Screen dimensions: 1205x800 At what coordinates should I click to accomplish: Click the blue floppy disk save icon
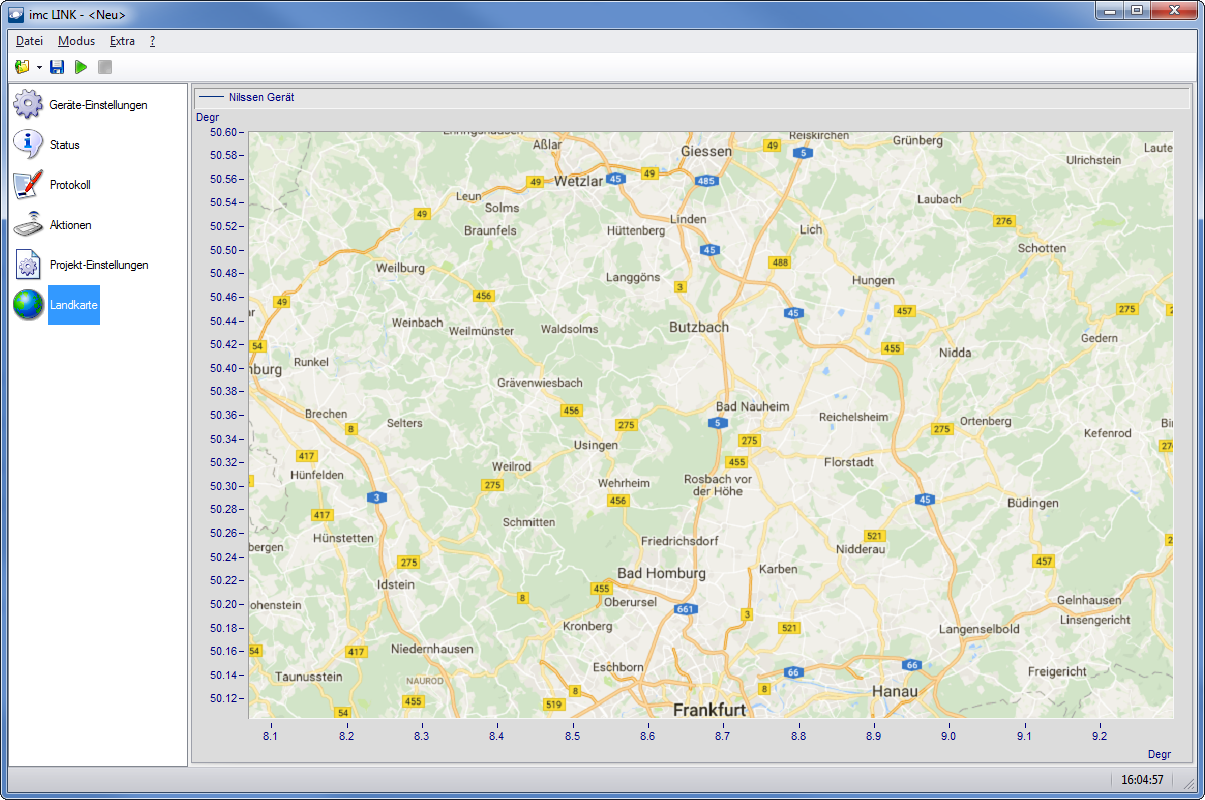(x=57, y=67)
